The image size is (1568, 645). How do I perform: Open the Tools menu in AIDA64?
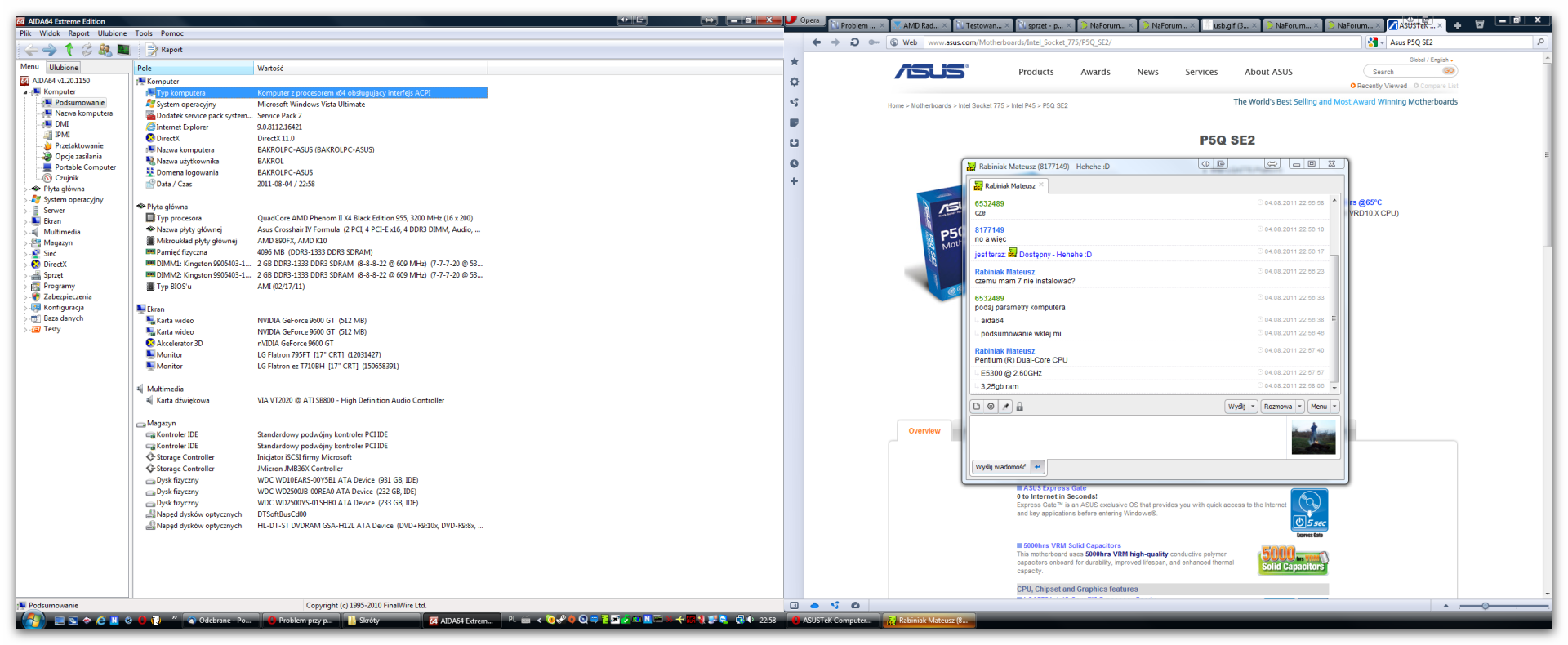click(144, 33)
